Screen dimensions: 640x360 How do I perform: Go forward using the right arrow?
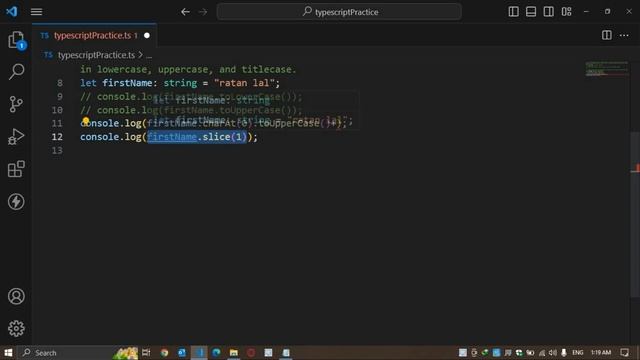click(x=203, y=12)
